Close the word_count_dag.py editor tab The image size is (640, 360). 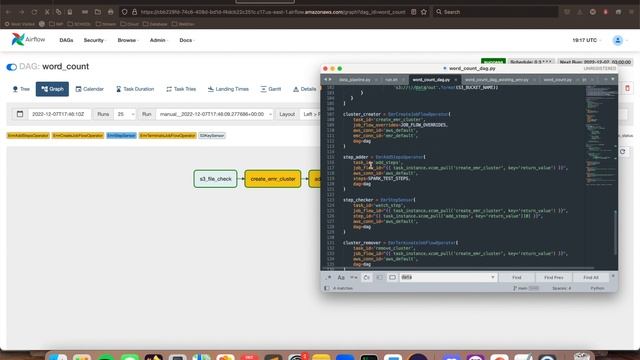[456, 80]
